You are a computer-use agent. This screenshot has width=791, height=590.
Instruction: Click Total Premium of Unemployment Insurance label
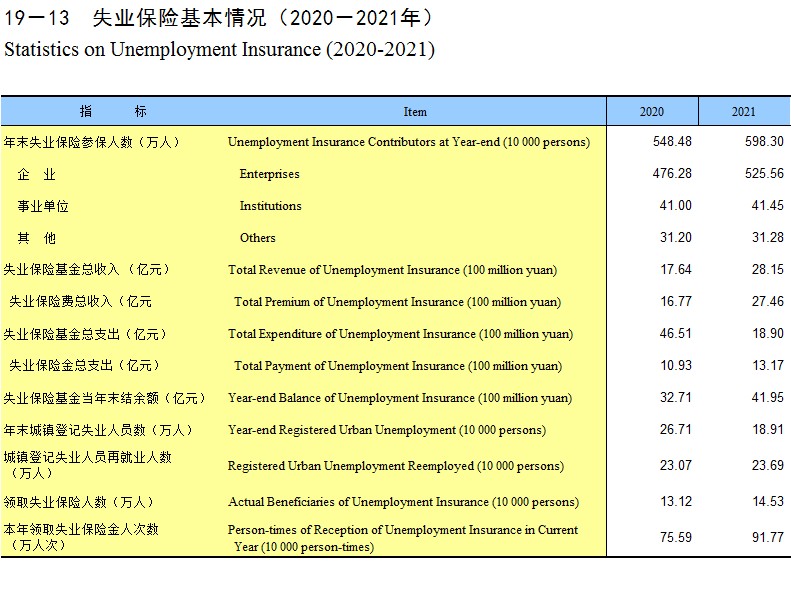coord(398,302)
